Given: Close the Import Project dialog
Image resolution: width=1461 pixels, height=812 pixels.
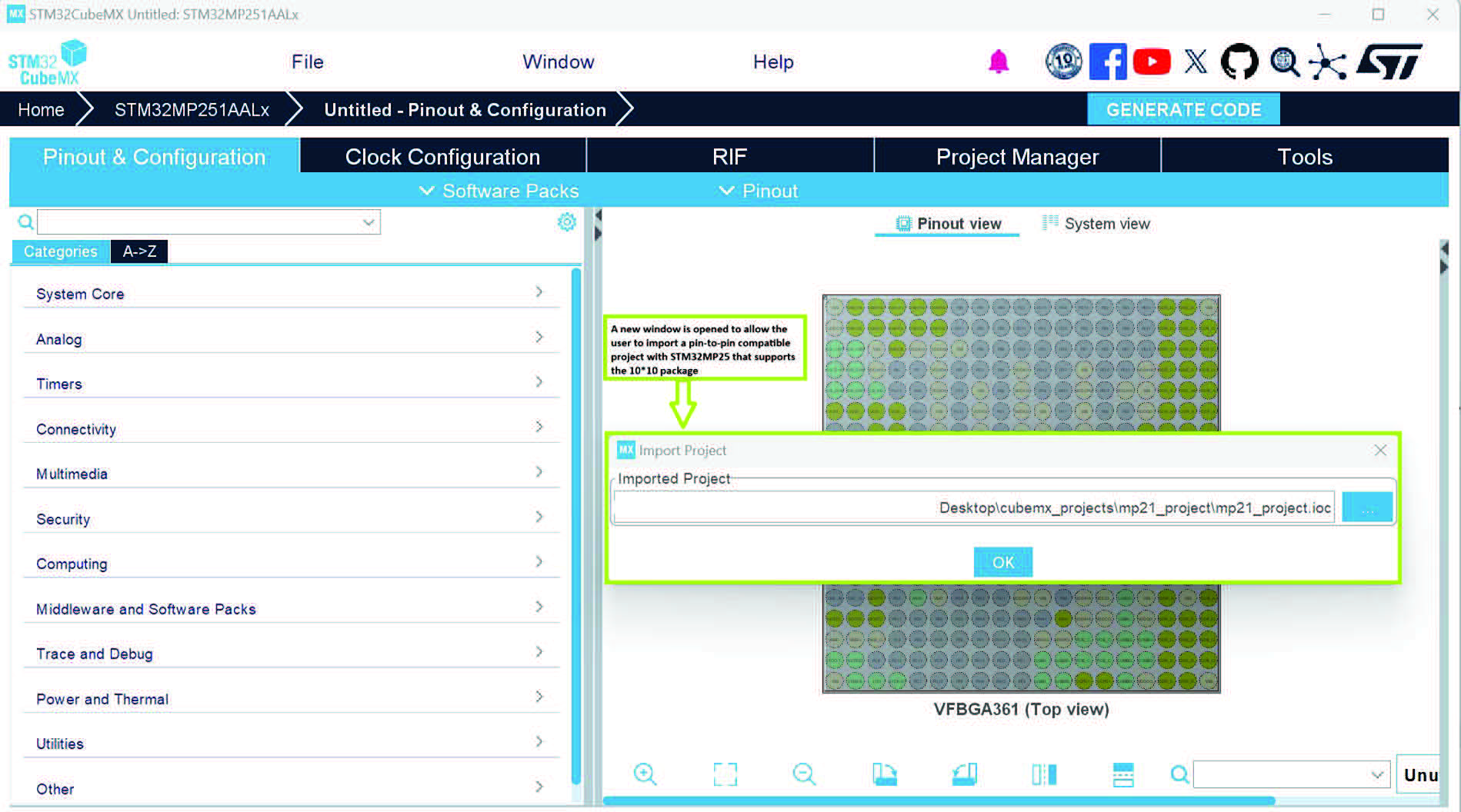Looking at the screenshot, I should [1380, 450].
